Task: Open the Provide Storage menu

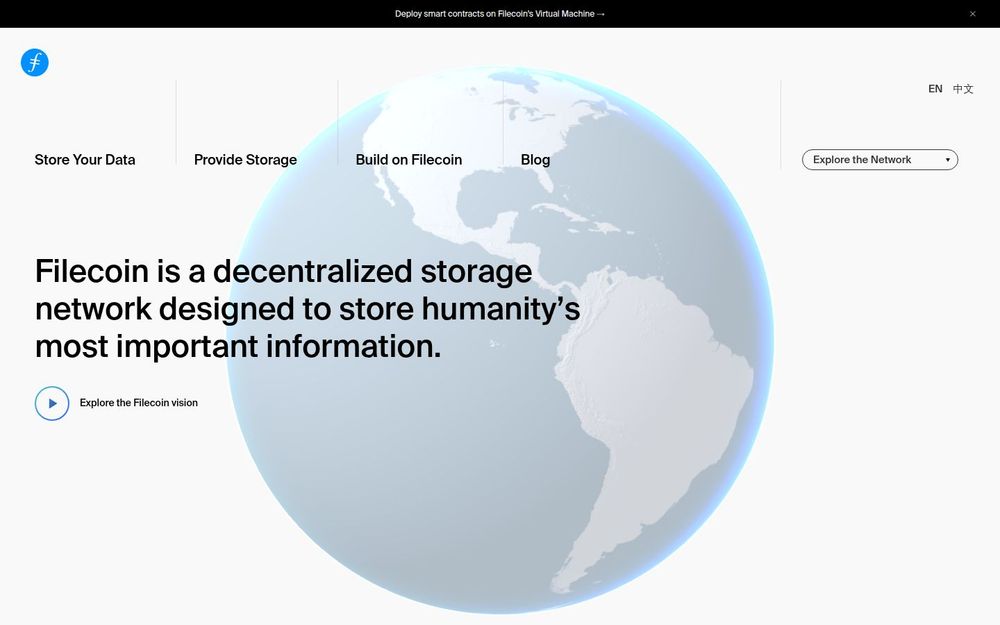Action: tap(246, 159)
